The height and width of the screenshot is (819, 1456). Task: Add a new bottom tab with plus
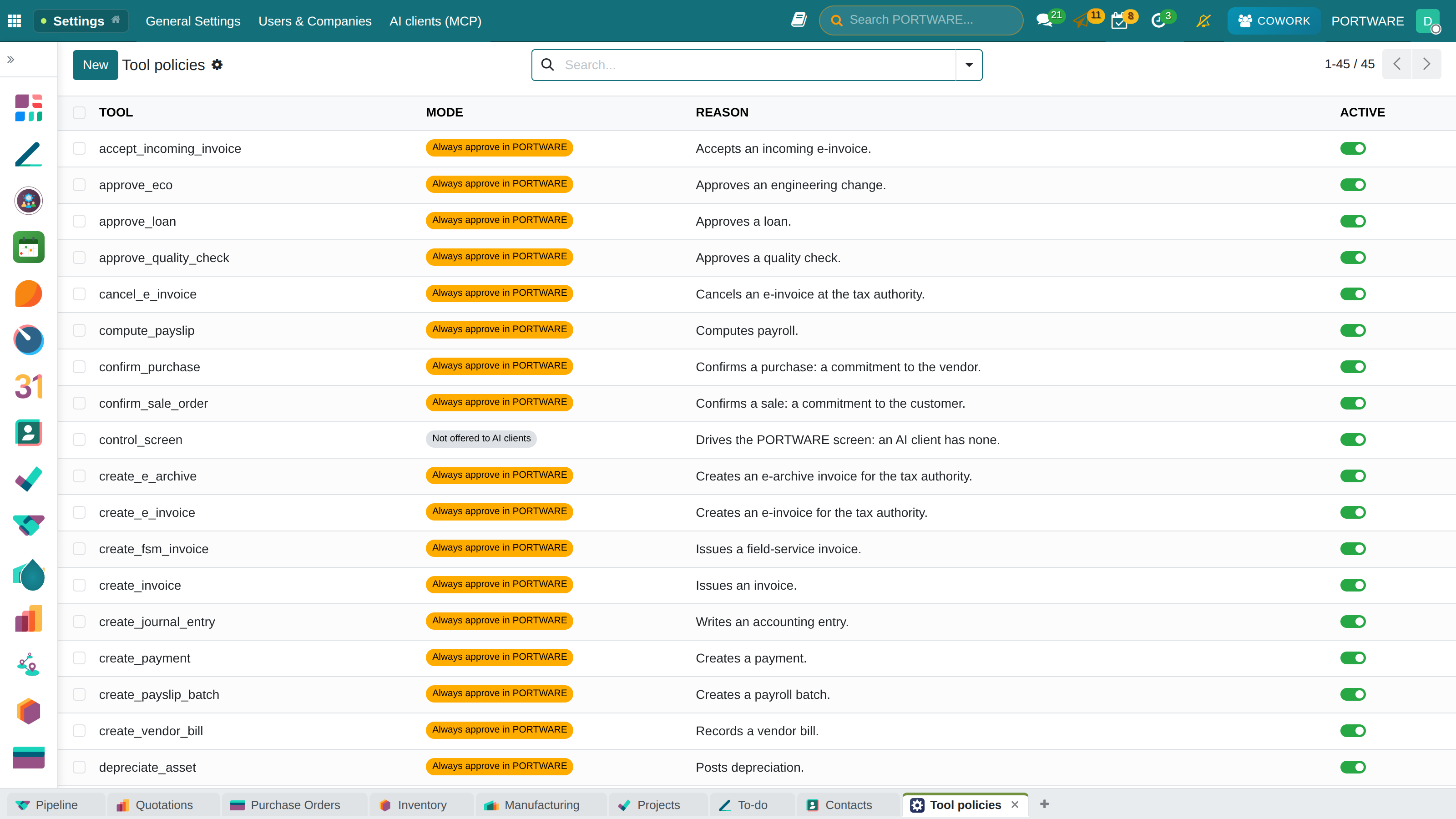[x=1045, y=804]
